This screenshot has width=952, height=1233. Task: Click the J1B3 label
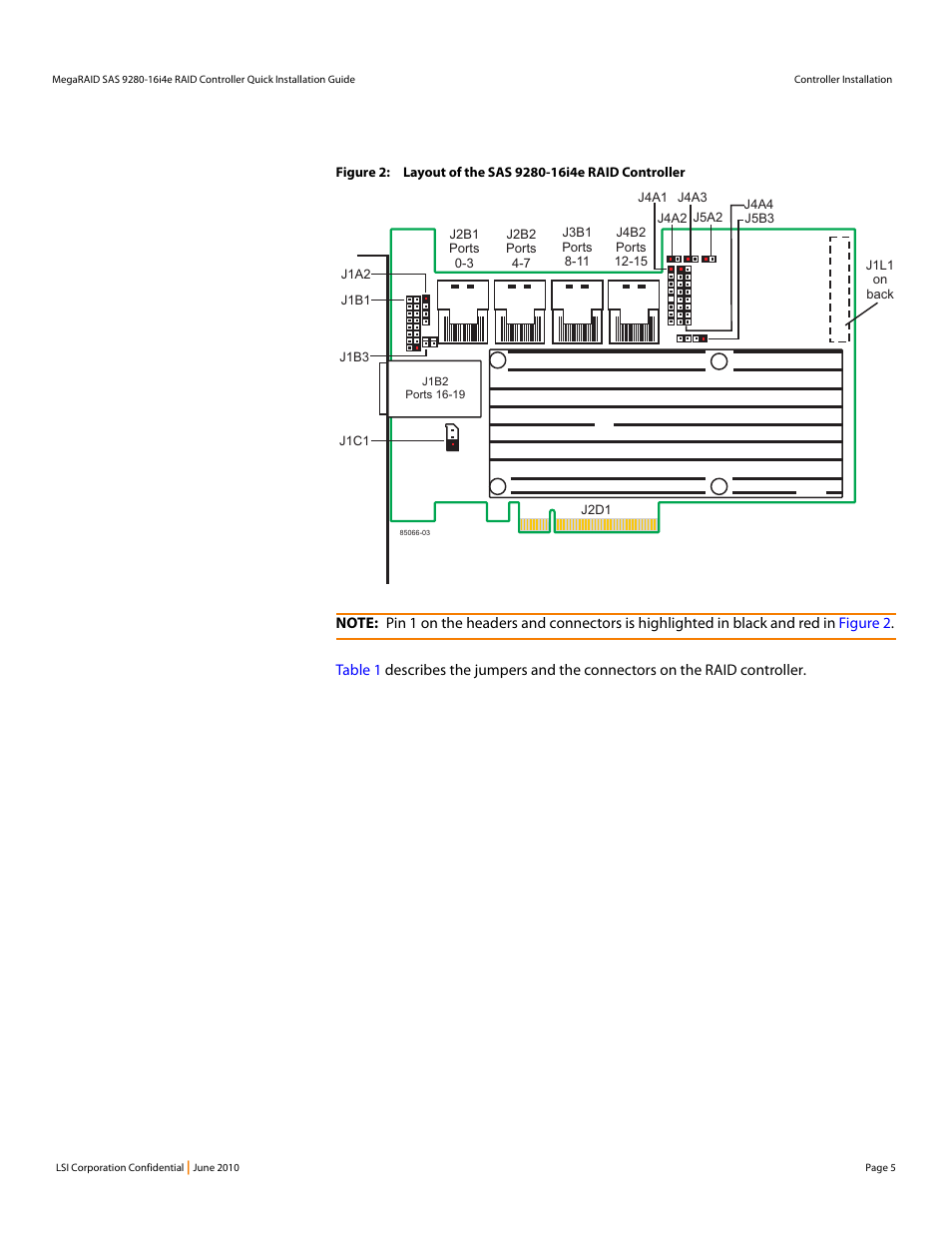click(x=354, y=356)
